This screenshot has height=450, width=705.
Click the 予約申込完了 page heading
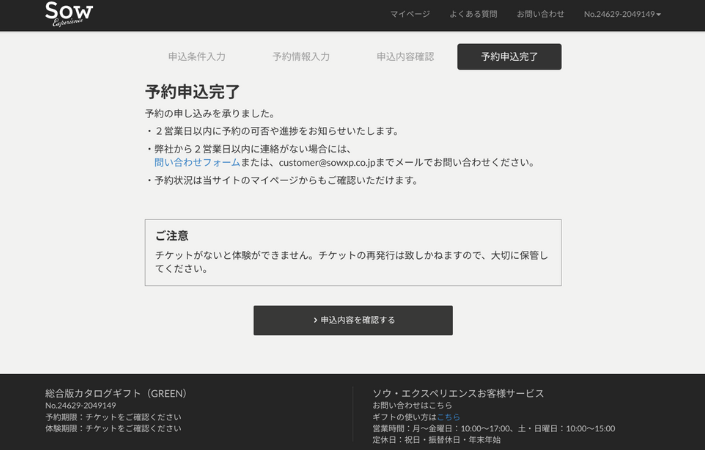192,92
